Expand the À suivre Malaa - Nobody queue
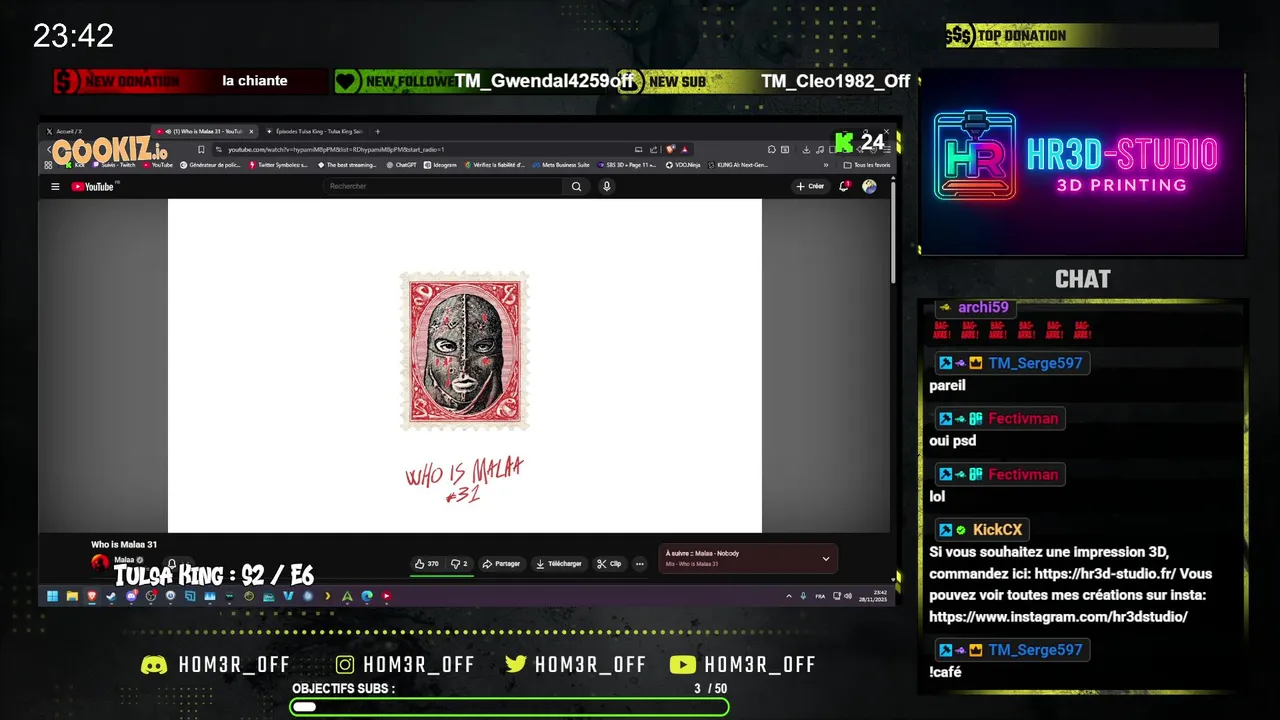Screen dimensions: 1280x720 826,559
